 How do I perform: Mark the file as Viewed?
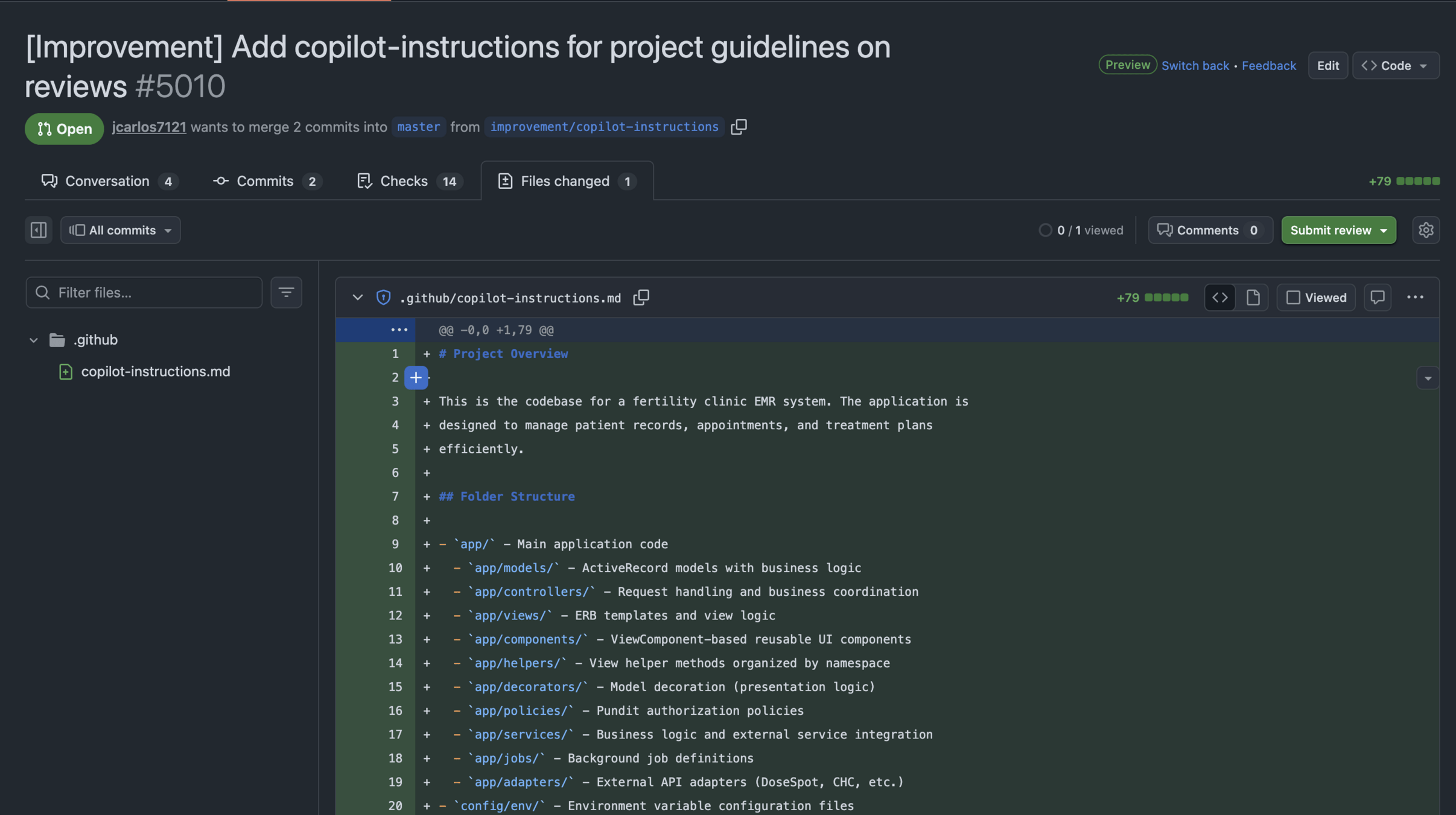tap(1316, 298)
